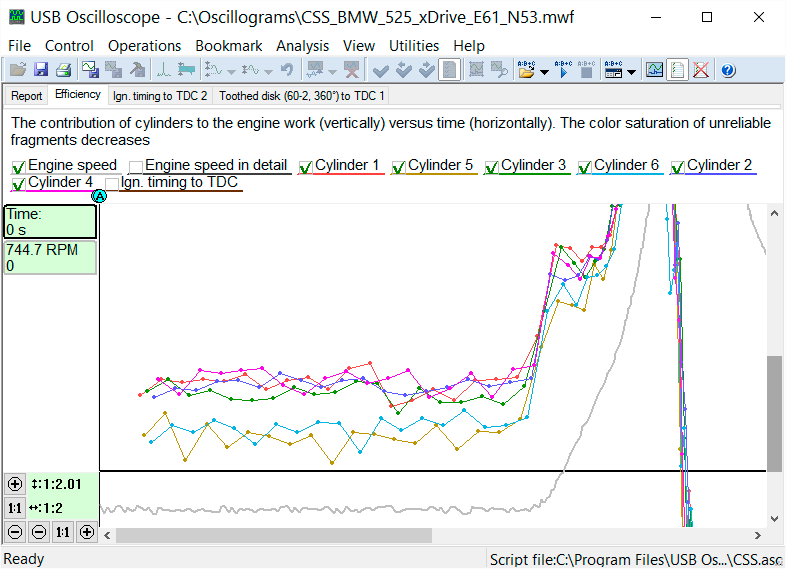Click the horizontal scrollbar thumb

tap(274, 535)
